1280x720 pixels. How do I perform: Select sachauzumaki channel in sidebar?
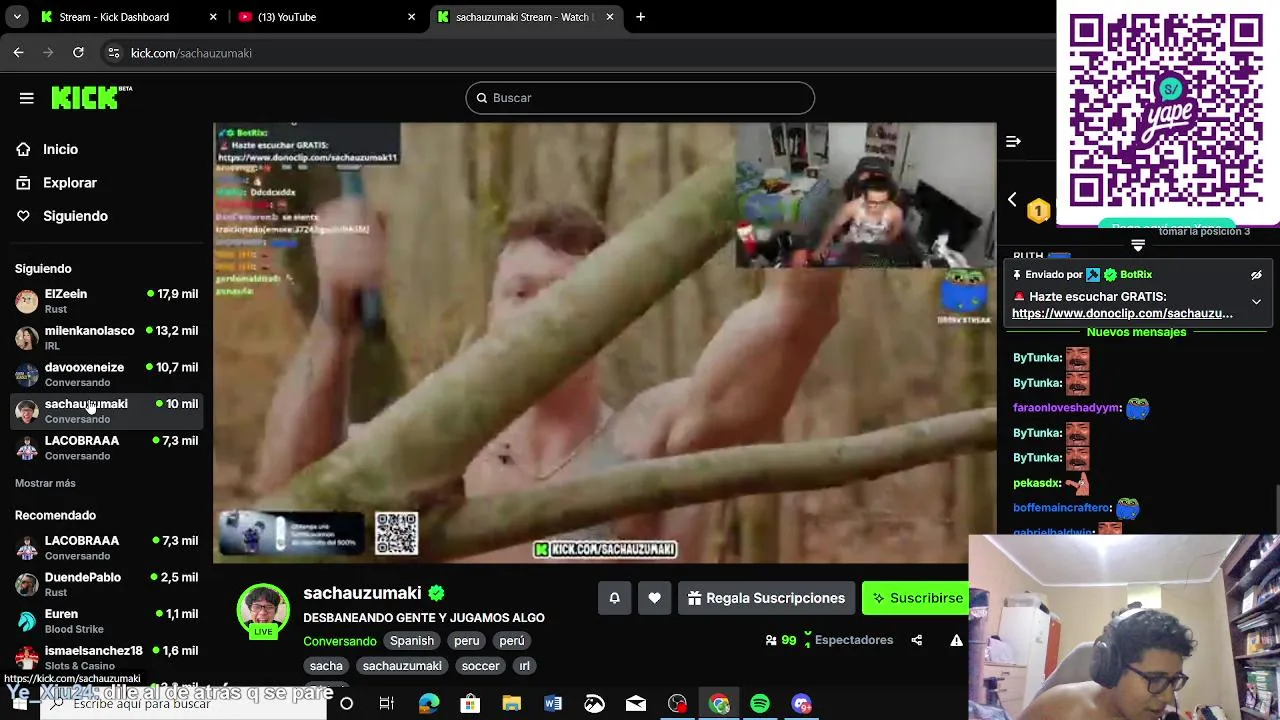coord(107,411)
